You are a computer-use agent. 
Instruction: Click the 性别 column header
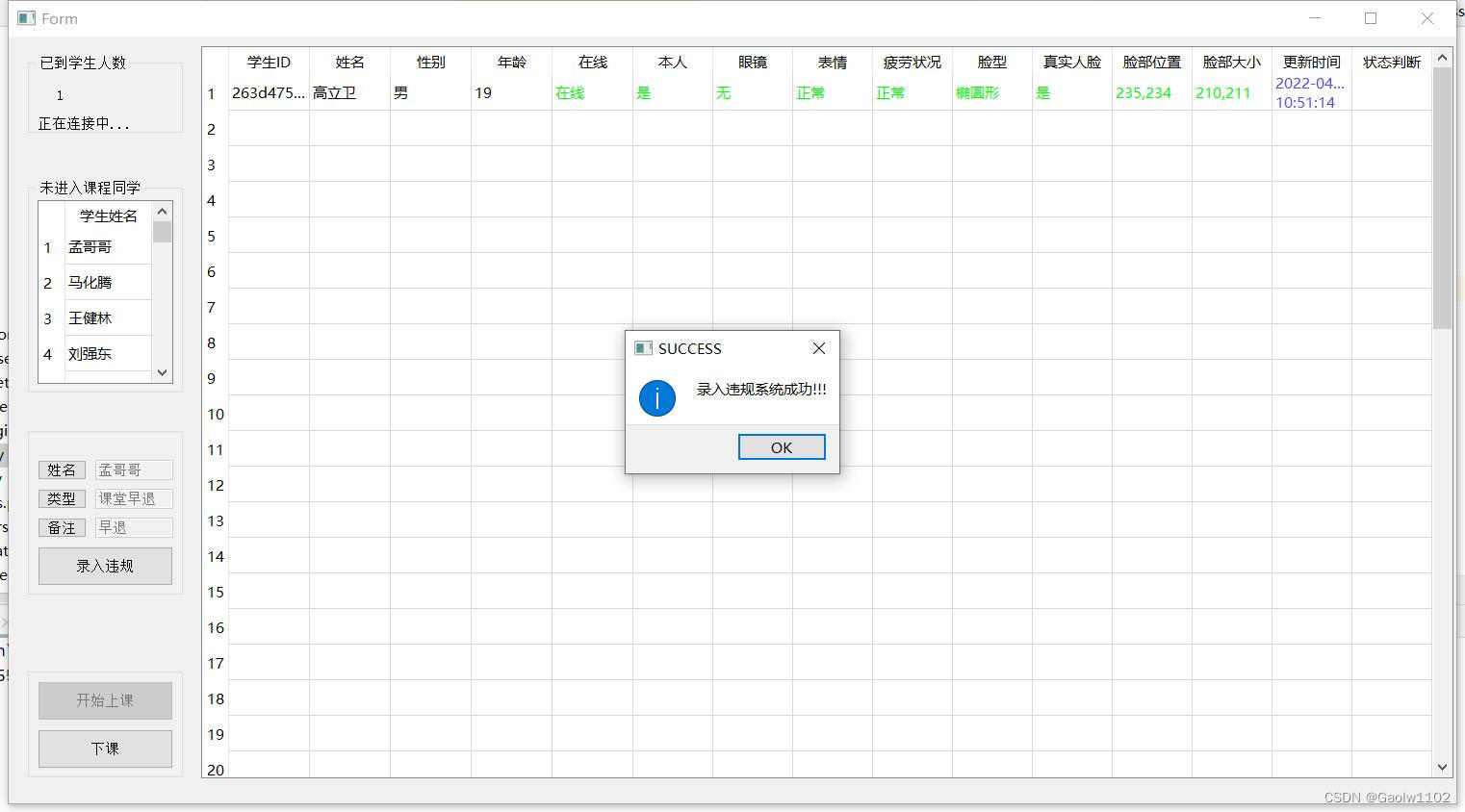tap(430, 62)
